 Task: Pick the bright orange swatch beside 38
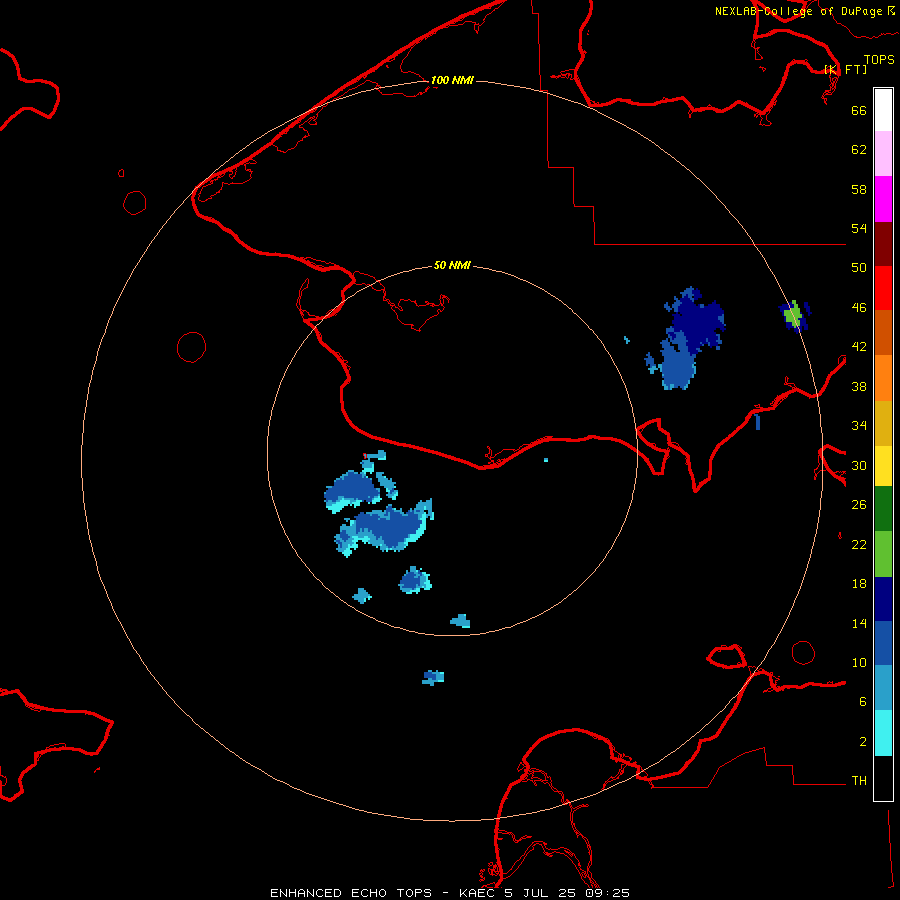tap(883, 378)
